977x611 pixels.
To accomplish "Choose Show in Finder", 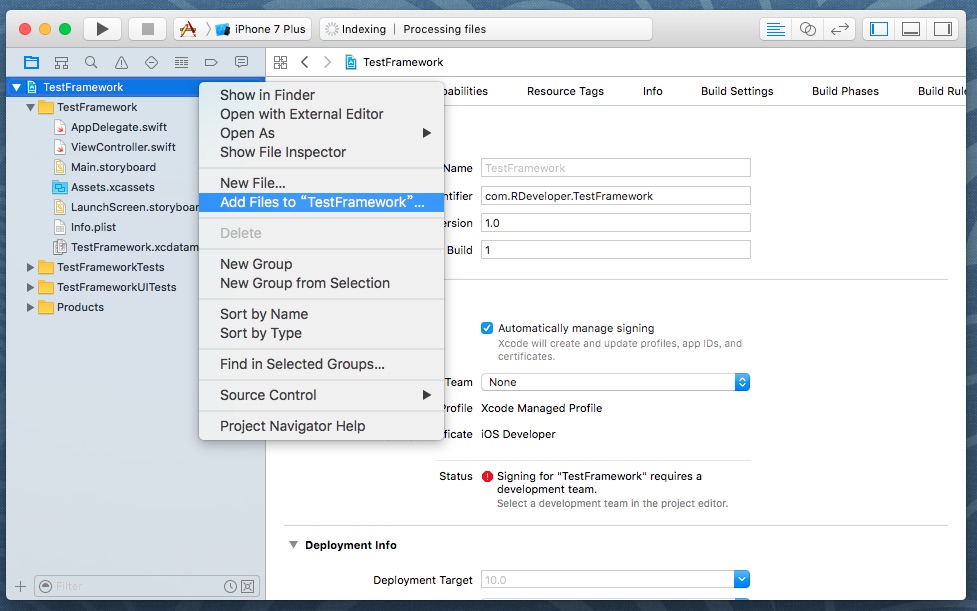I will pos(322,95).
